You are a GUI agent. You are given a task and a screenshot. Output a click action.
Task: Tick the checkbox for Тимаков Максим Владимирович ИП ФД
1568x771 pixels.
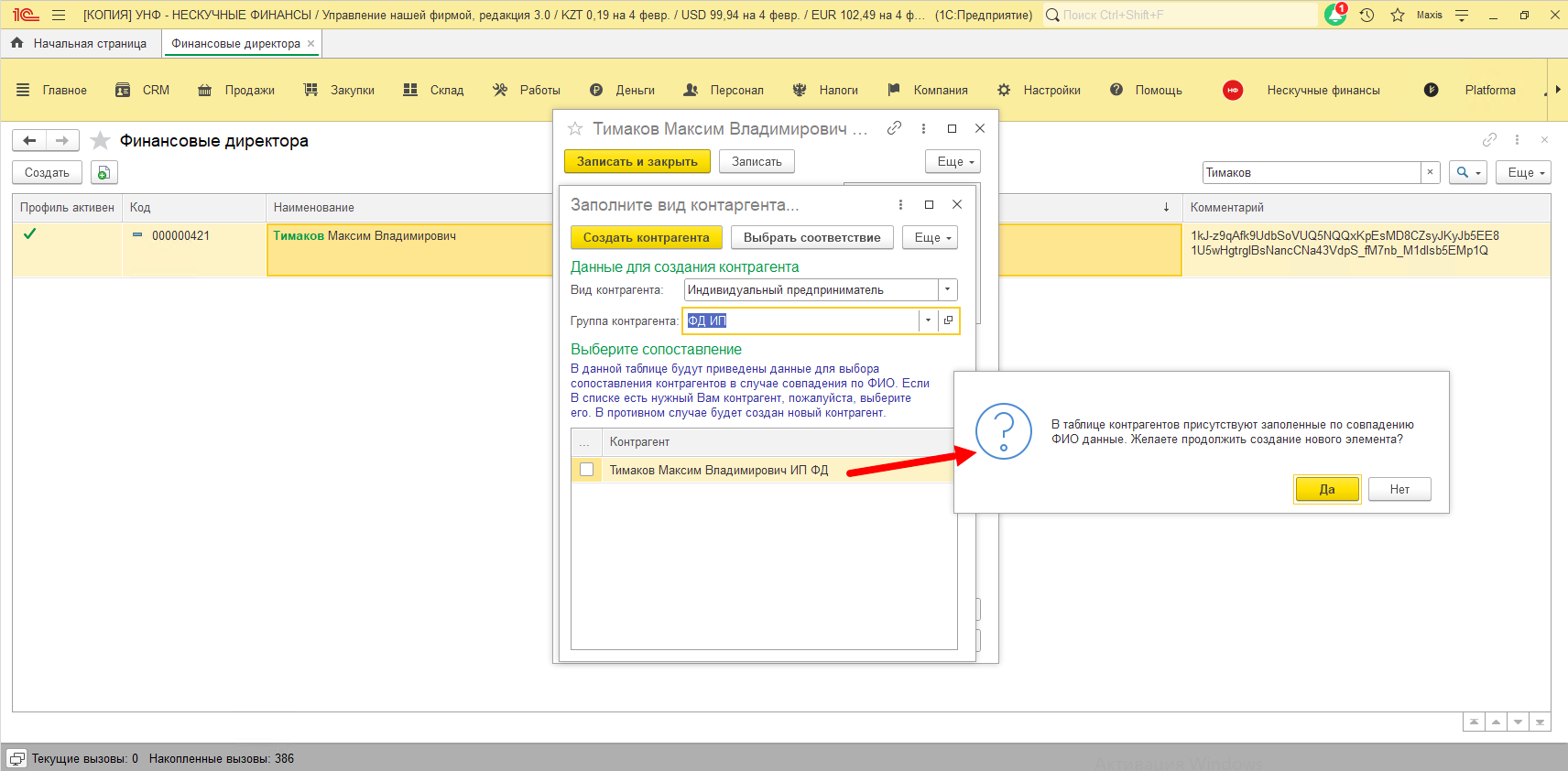click(587, 470)
